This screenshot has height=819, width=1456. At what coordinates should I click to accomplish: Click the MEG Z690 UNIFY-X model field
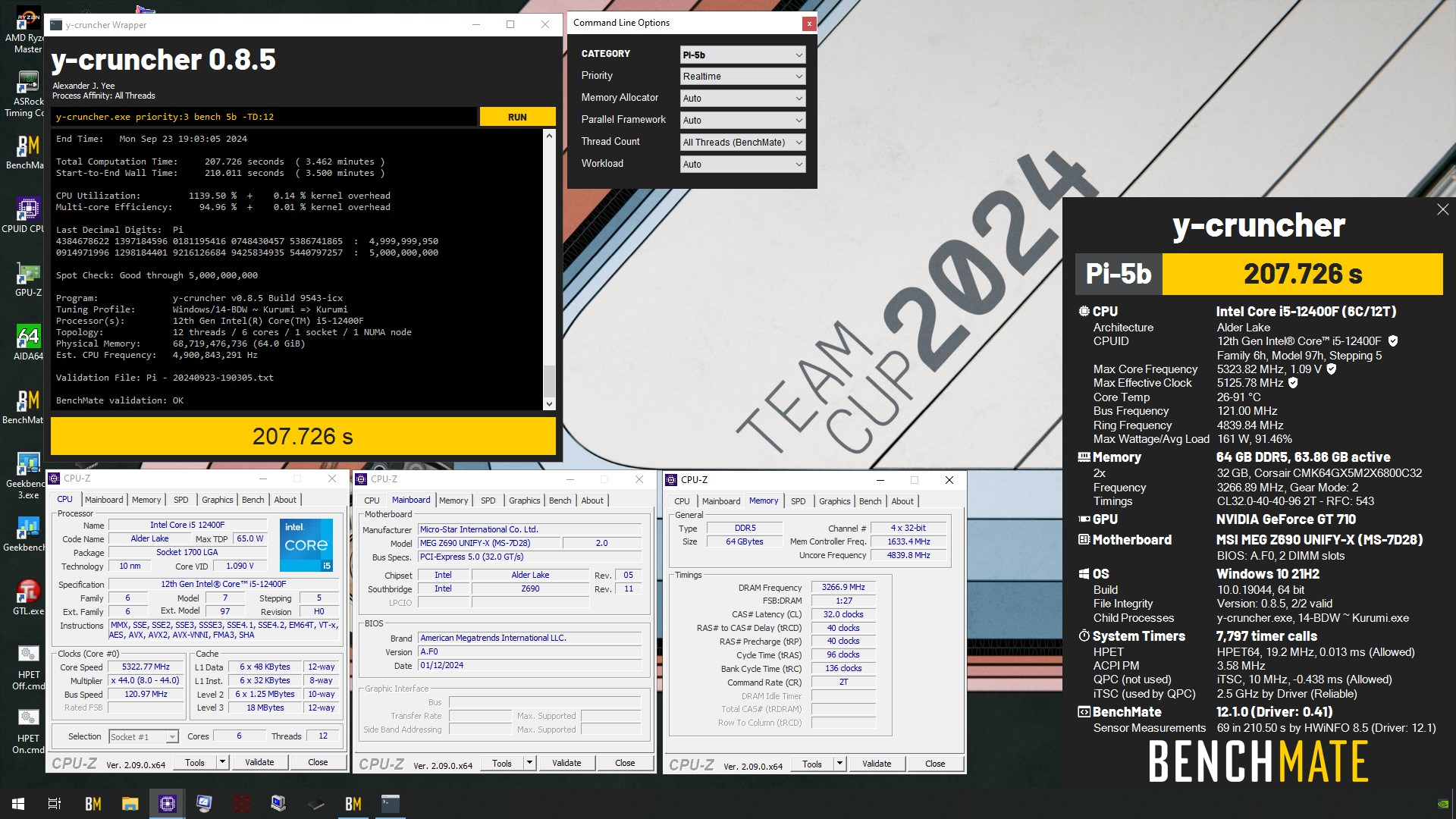(489, 543)
